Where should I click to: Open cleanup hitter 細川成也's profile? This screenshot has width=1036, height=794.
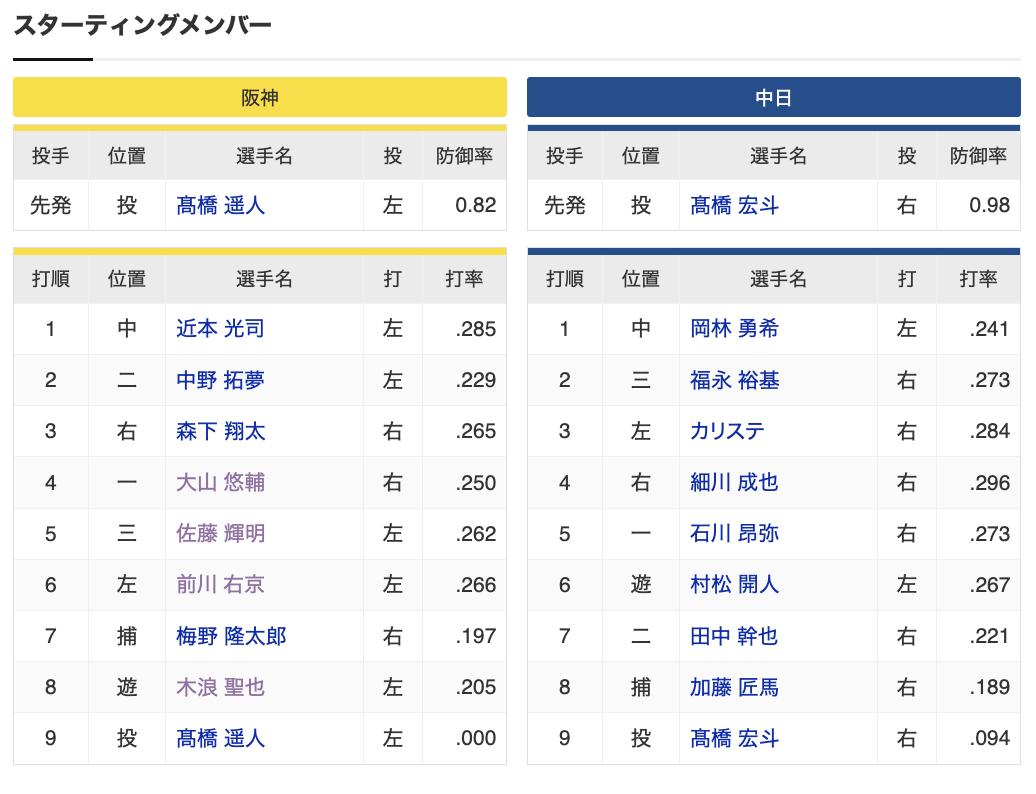pyautogui.click(x=735, y=482)
